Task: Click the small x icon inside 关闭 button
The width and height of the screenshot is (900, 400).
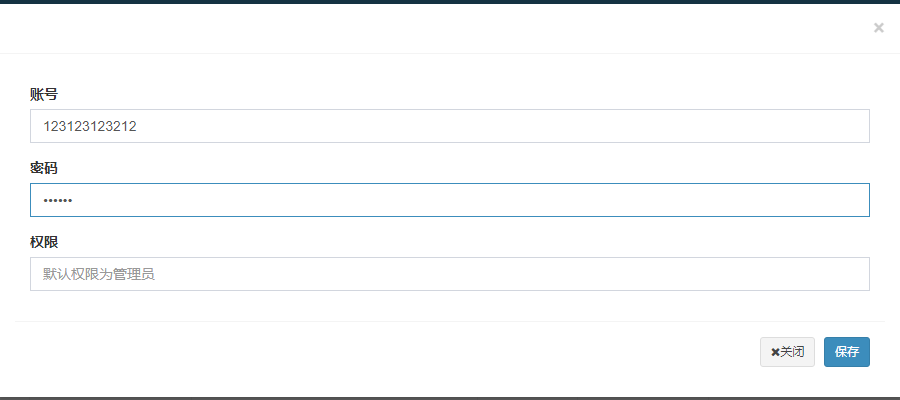Action: click(775, 352)
